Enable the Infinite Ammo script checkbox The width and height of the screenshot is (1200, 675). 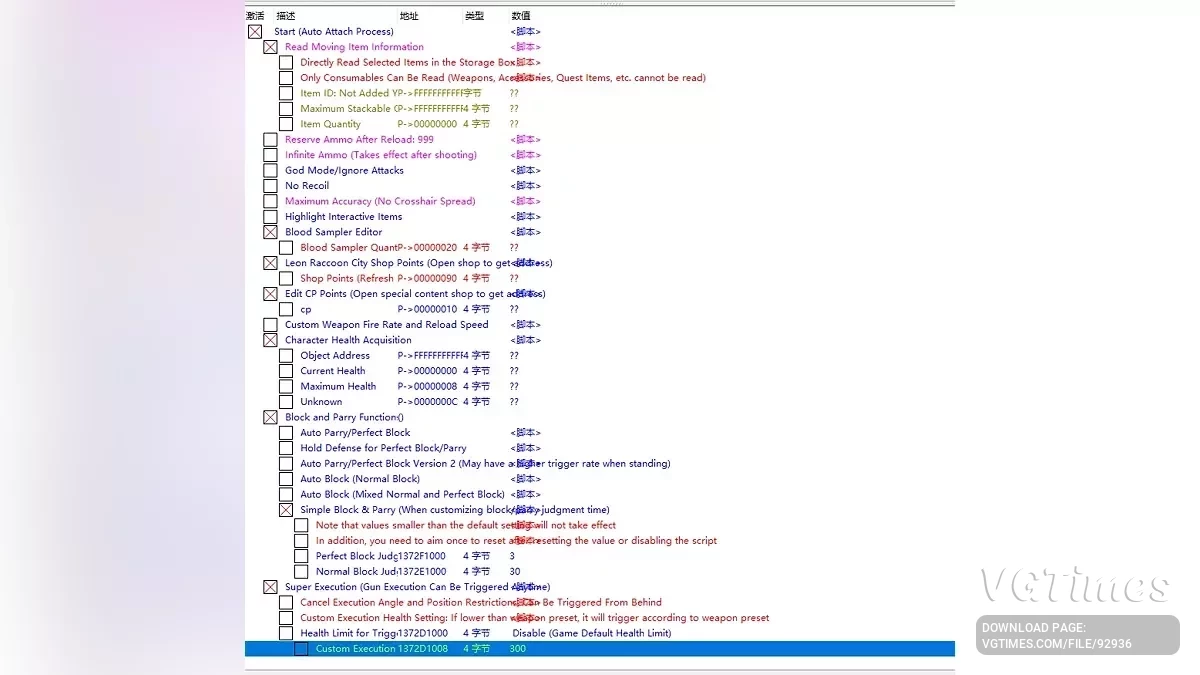270,155
